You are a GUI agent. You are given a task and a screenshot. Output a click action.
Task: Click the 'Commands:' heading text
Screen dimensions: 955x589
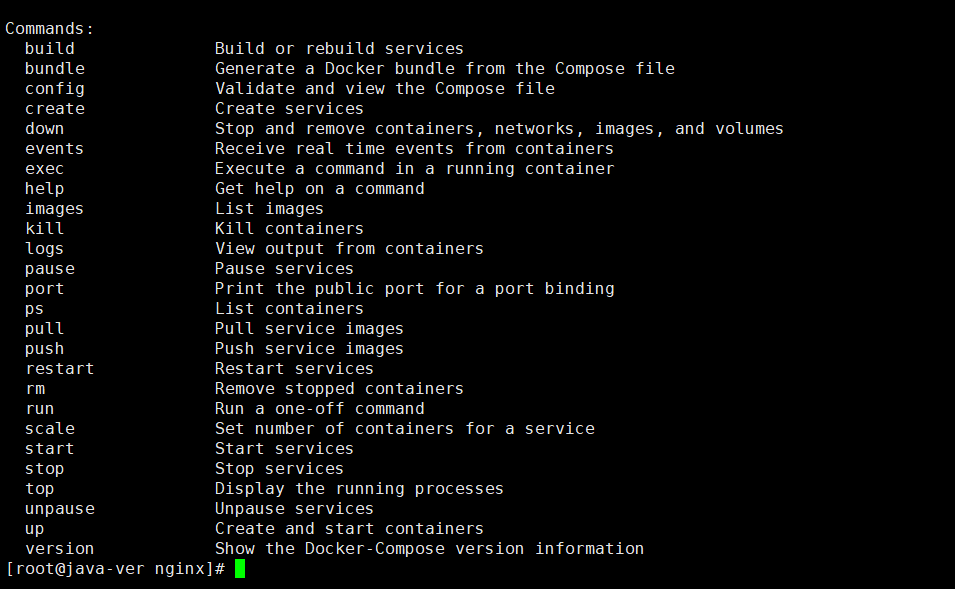coord(50,28)
